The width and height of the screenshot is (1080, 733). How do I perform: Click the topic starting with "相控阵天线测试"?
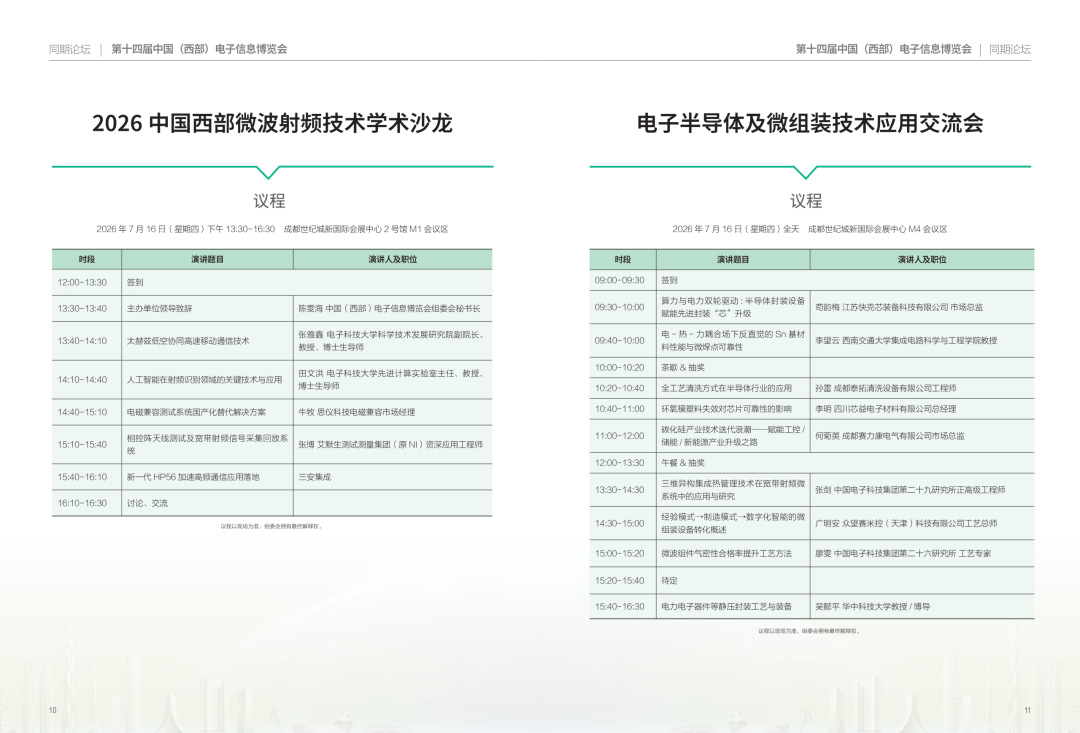(207, 444)
